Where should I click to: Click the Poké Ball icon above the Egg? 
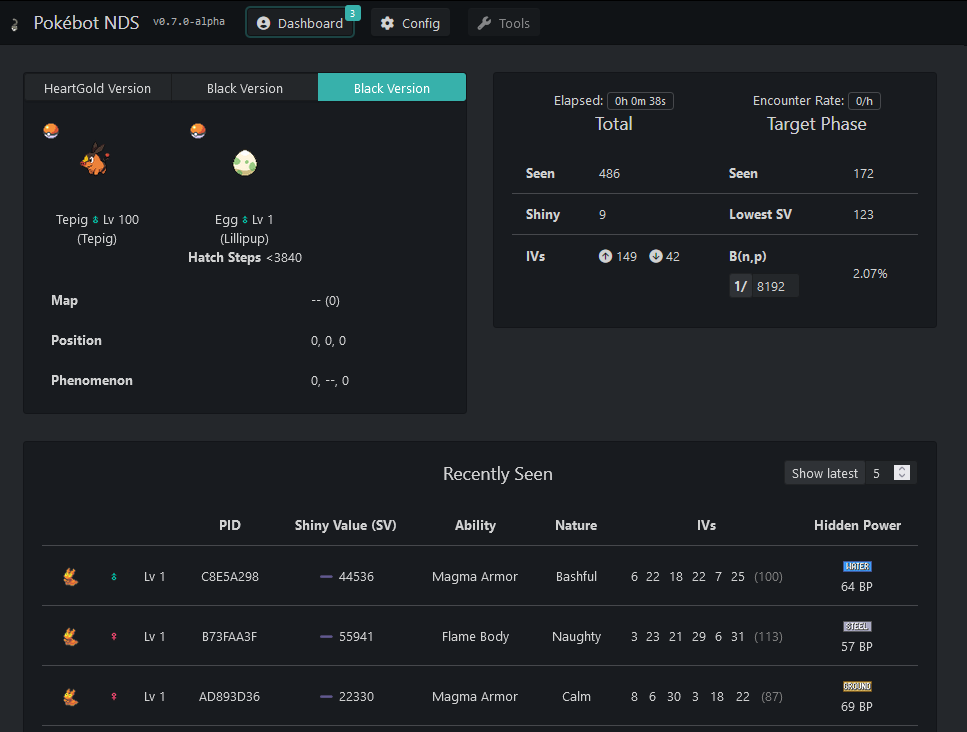tap(198, 131)
